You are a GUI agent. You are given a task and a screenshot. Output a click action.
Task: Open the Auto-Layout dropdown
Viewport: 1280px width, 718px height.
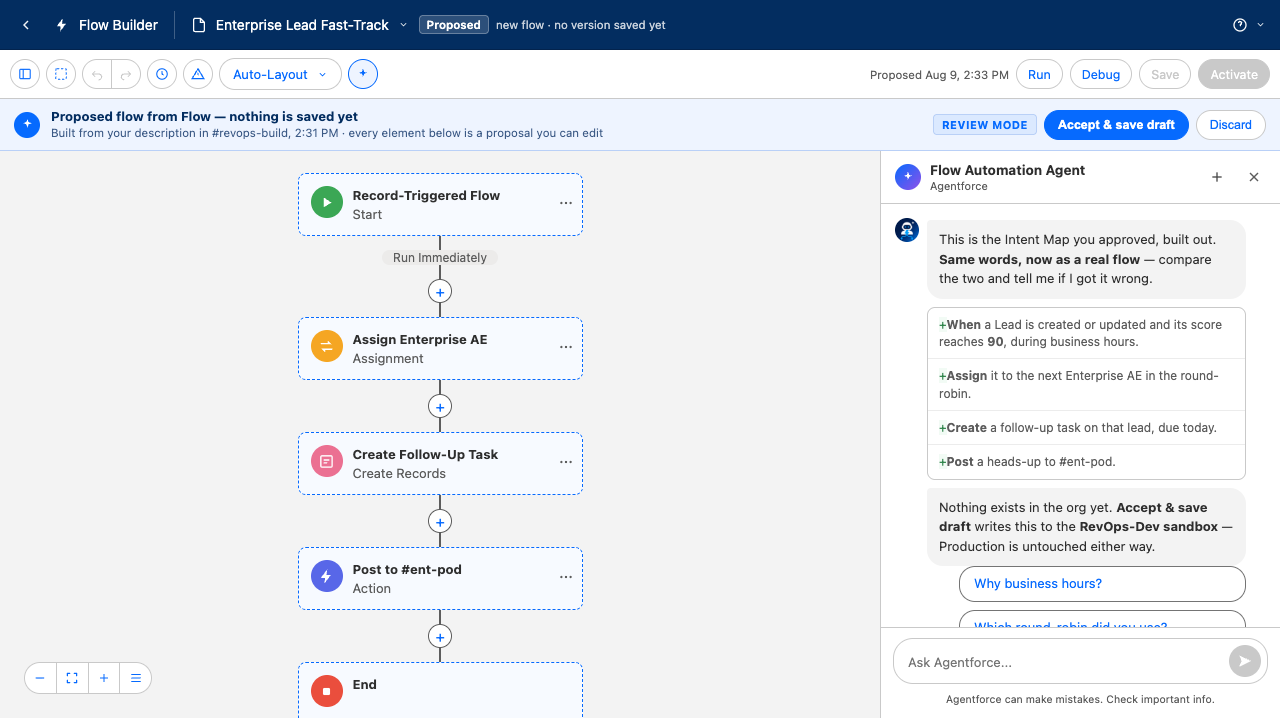point(280,74)
